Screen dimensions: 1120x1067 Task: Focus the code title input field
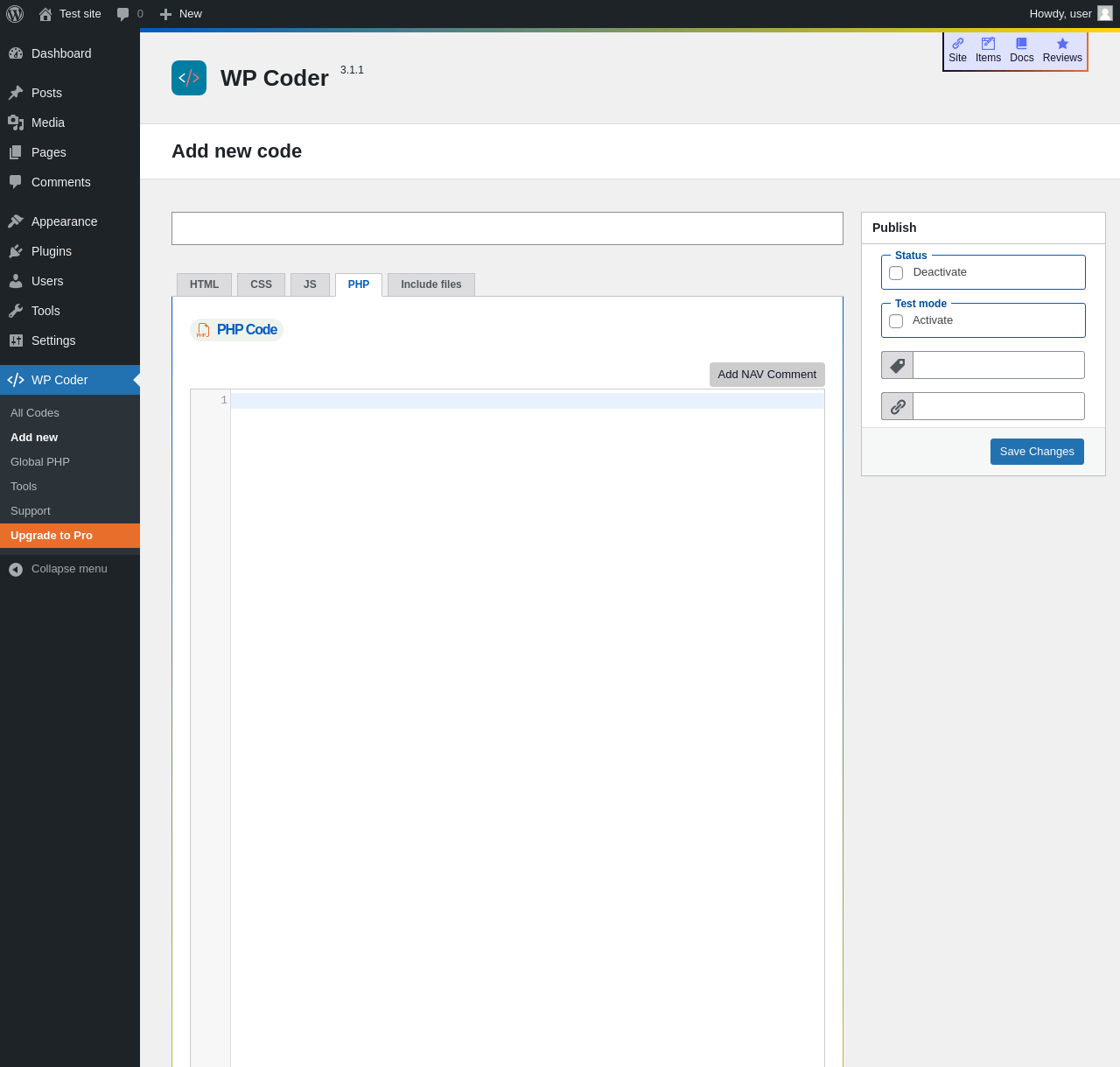507,228
